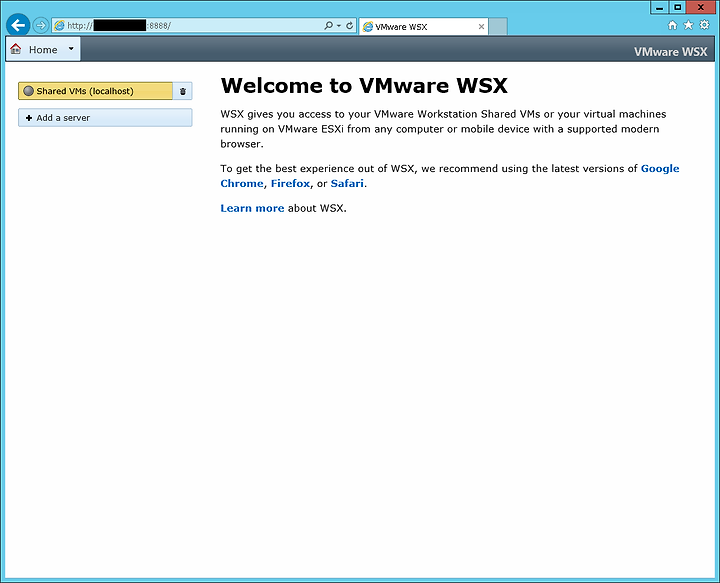Click Add a server button
Image resolution: width=720 pixels, height=583 pixels.
tap(105, 118)
